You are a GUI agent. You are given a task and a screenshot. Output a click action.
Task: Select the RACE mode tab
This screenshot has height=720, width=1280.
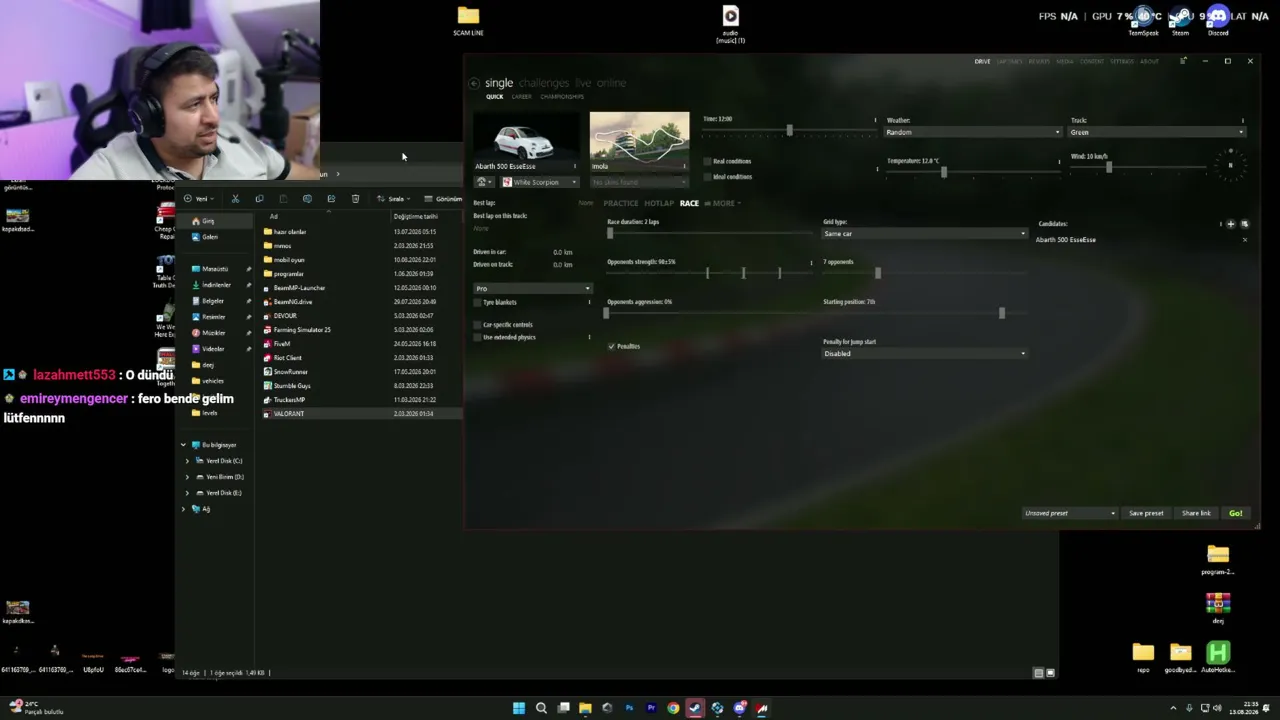(689, 203)
